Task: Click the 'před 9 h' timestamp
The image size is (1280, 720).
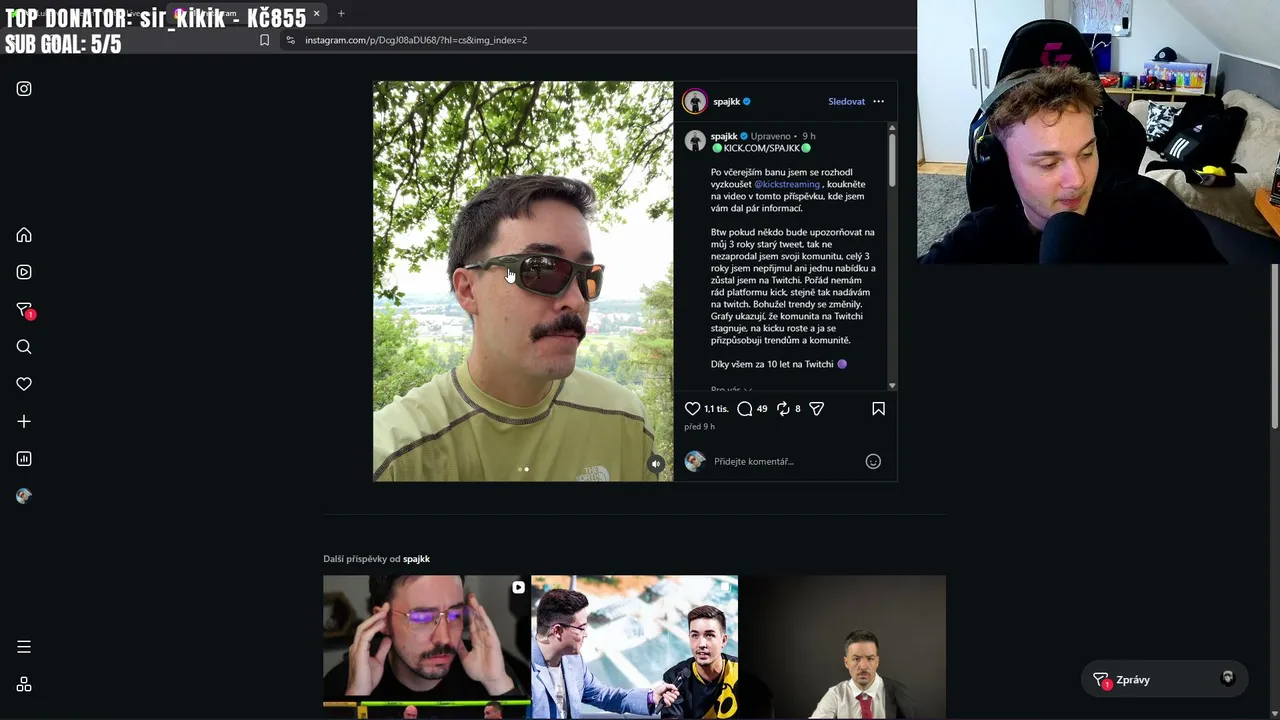Action: click(x=699, y=427)
